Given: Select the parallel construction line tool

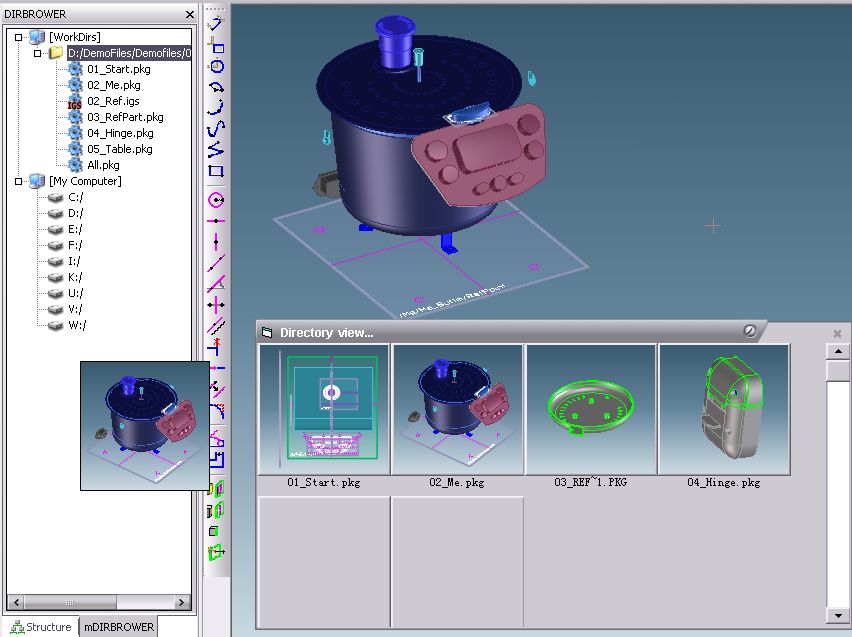Looking at the screenshot, I should coord(216,326).
